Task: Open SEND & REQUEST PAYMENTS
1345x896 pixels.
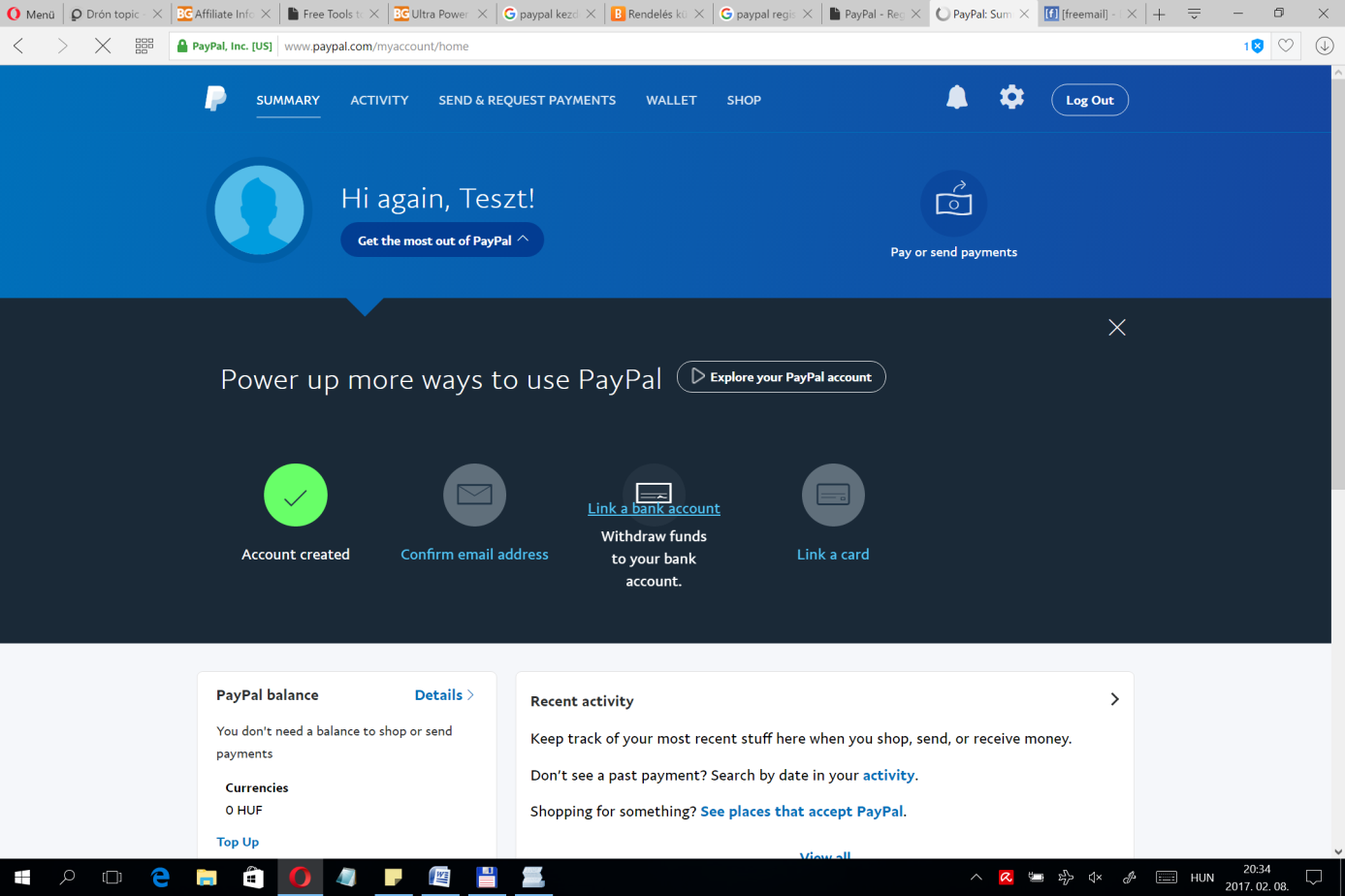Action: [527, 100]
